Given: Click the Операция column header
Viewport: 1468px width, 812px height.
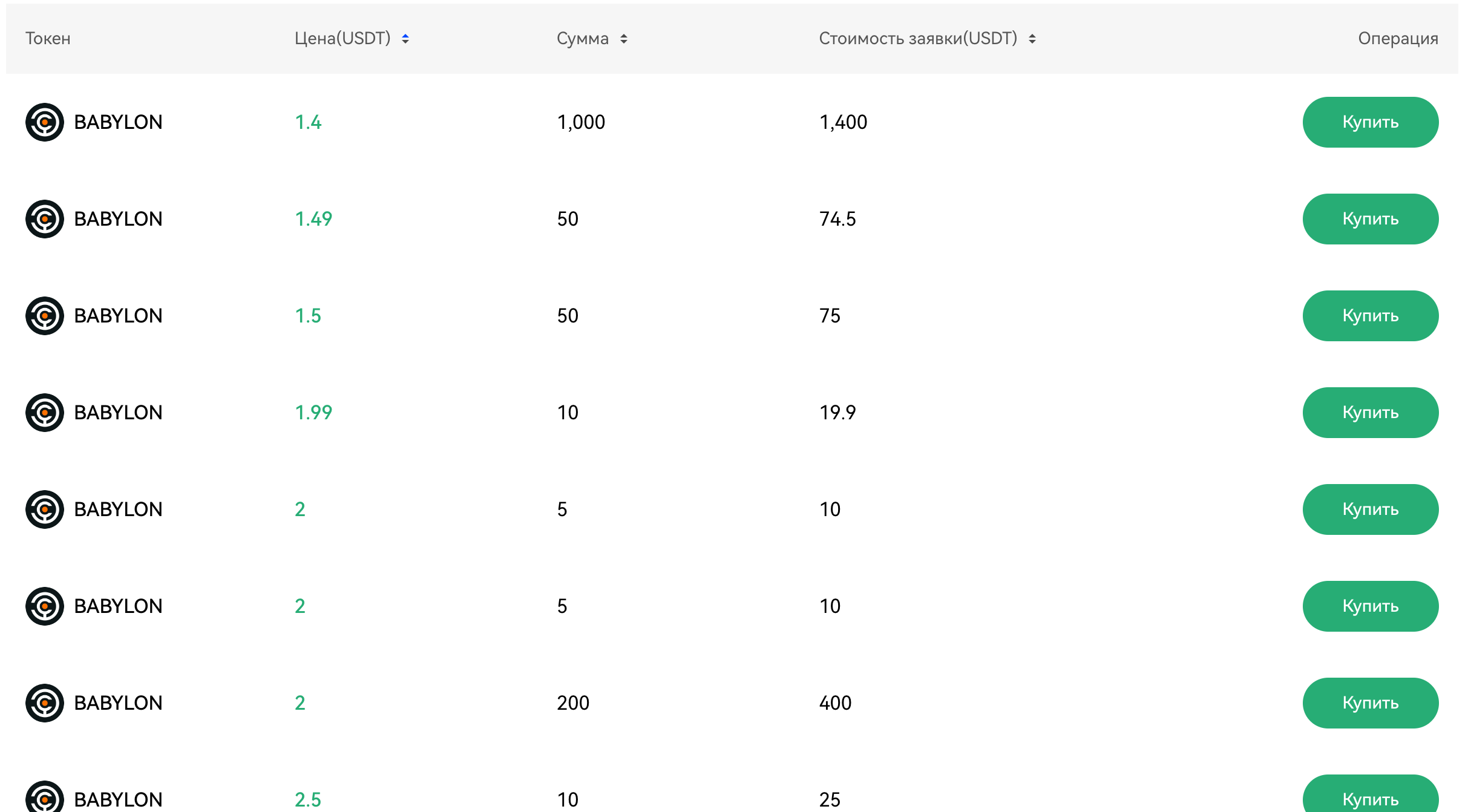Looking at the screenshot, I should [x=1398, y=39].
